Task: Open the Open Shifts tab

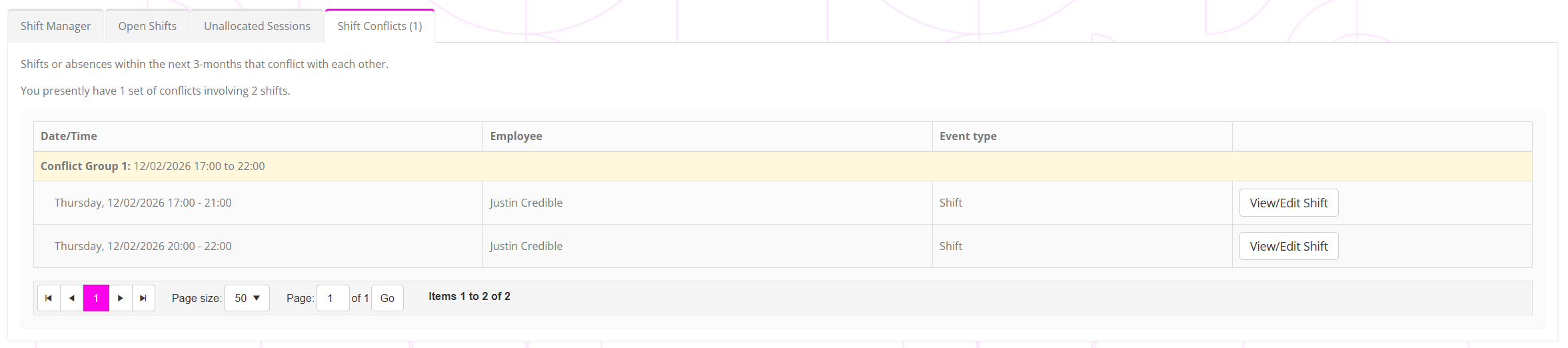Action: click(147, 26)
